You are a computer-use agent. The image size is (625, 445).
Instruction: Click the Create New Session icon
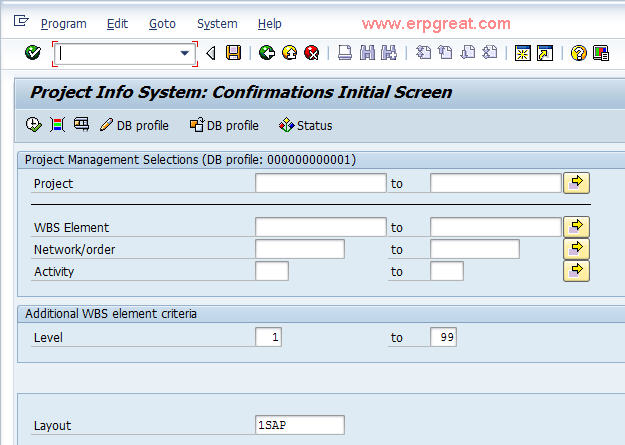[523, 53]
